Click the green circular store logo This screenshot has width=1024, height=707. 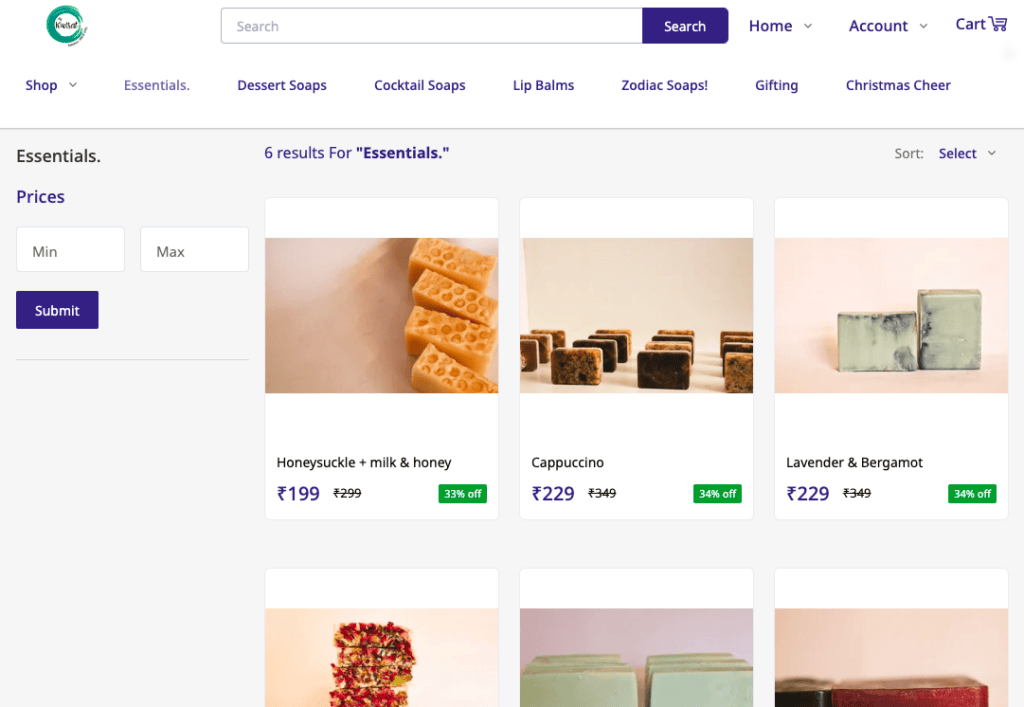67,25
